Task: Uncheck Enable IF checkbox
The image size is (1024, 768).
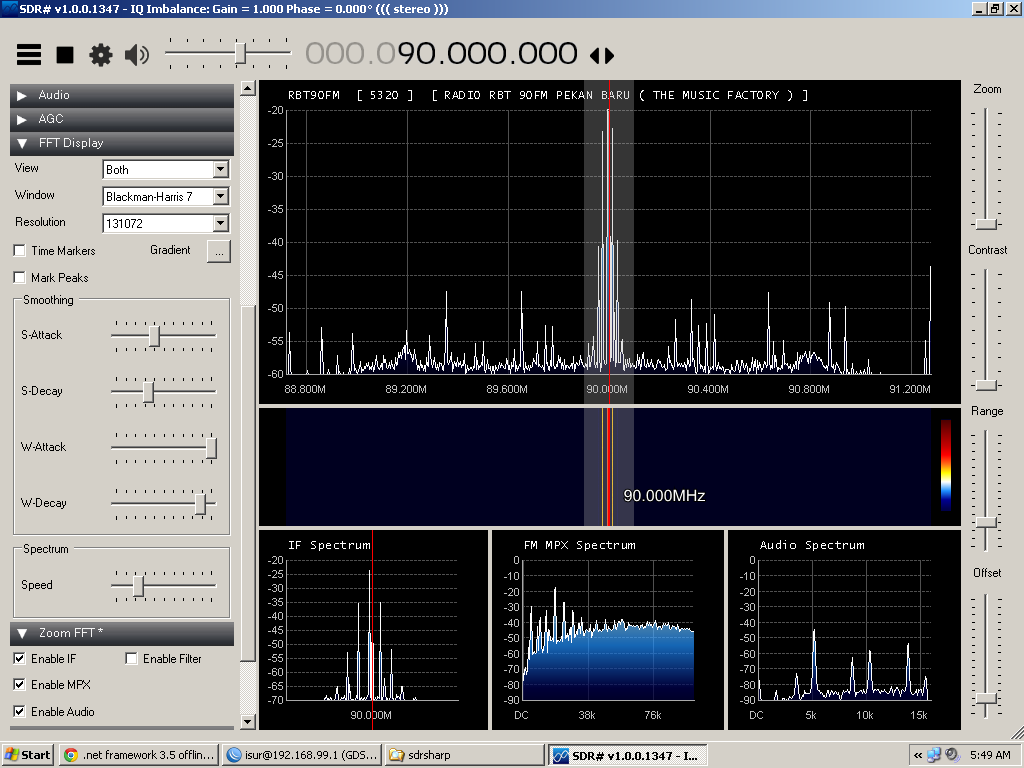Action: pyautogui.click(x=20, y=658)
